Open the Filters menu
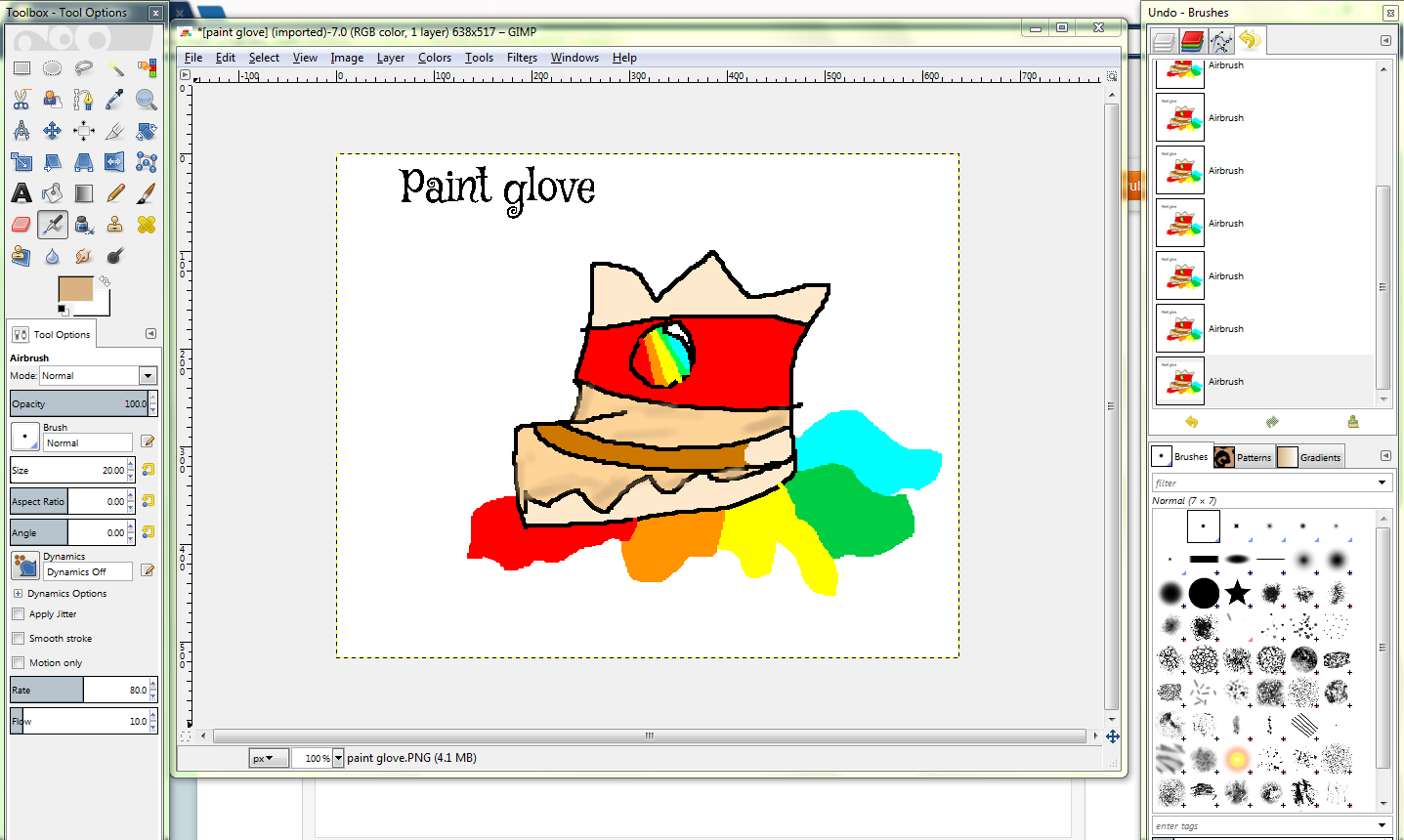The height and width of the screenshot is (840, 1404). click(522, 58)
